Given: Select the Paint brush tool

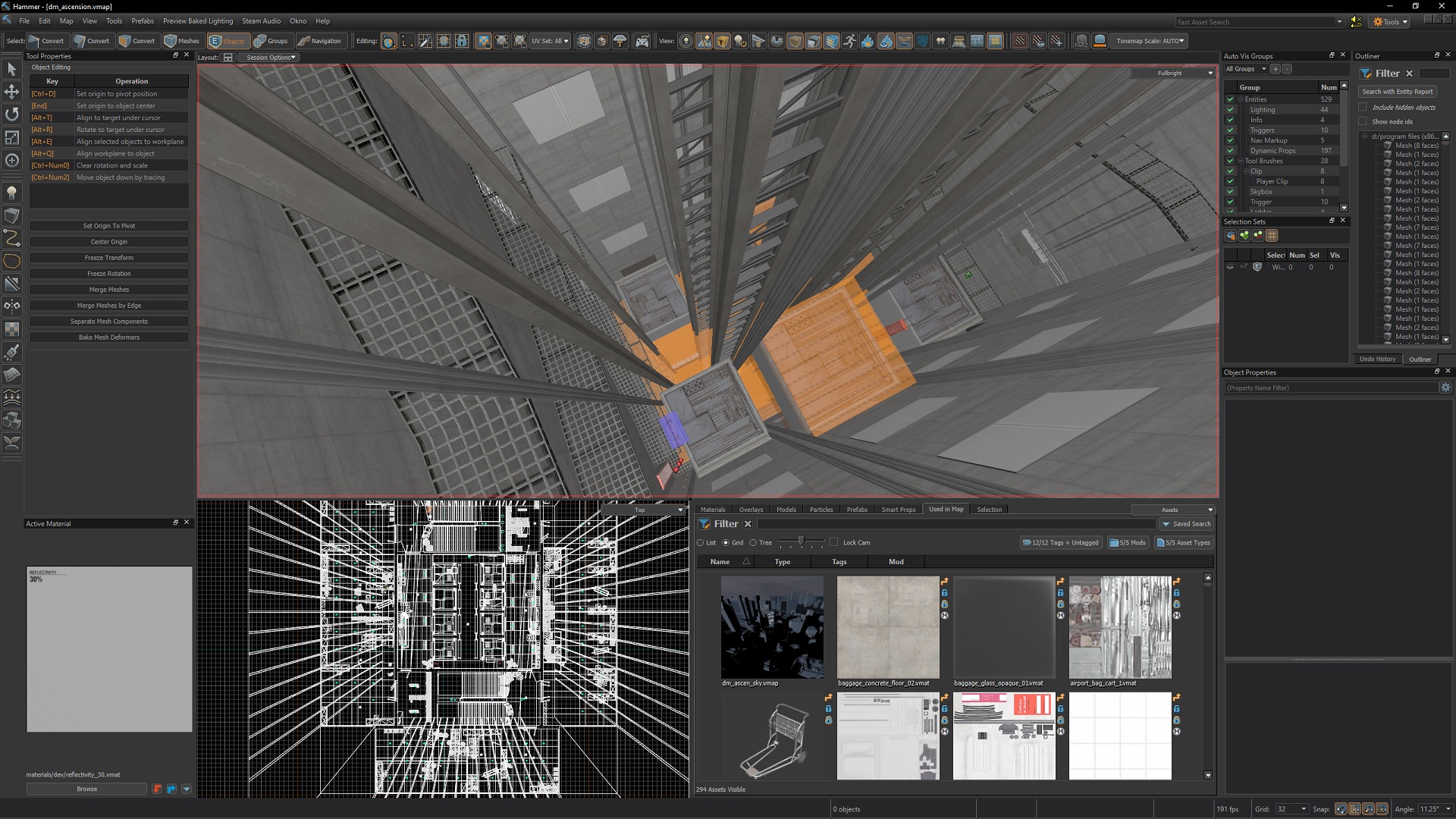Looking at the screenshot, I should coord(12,352).
